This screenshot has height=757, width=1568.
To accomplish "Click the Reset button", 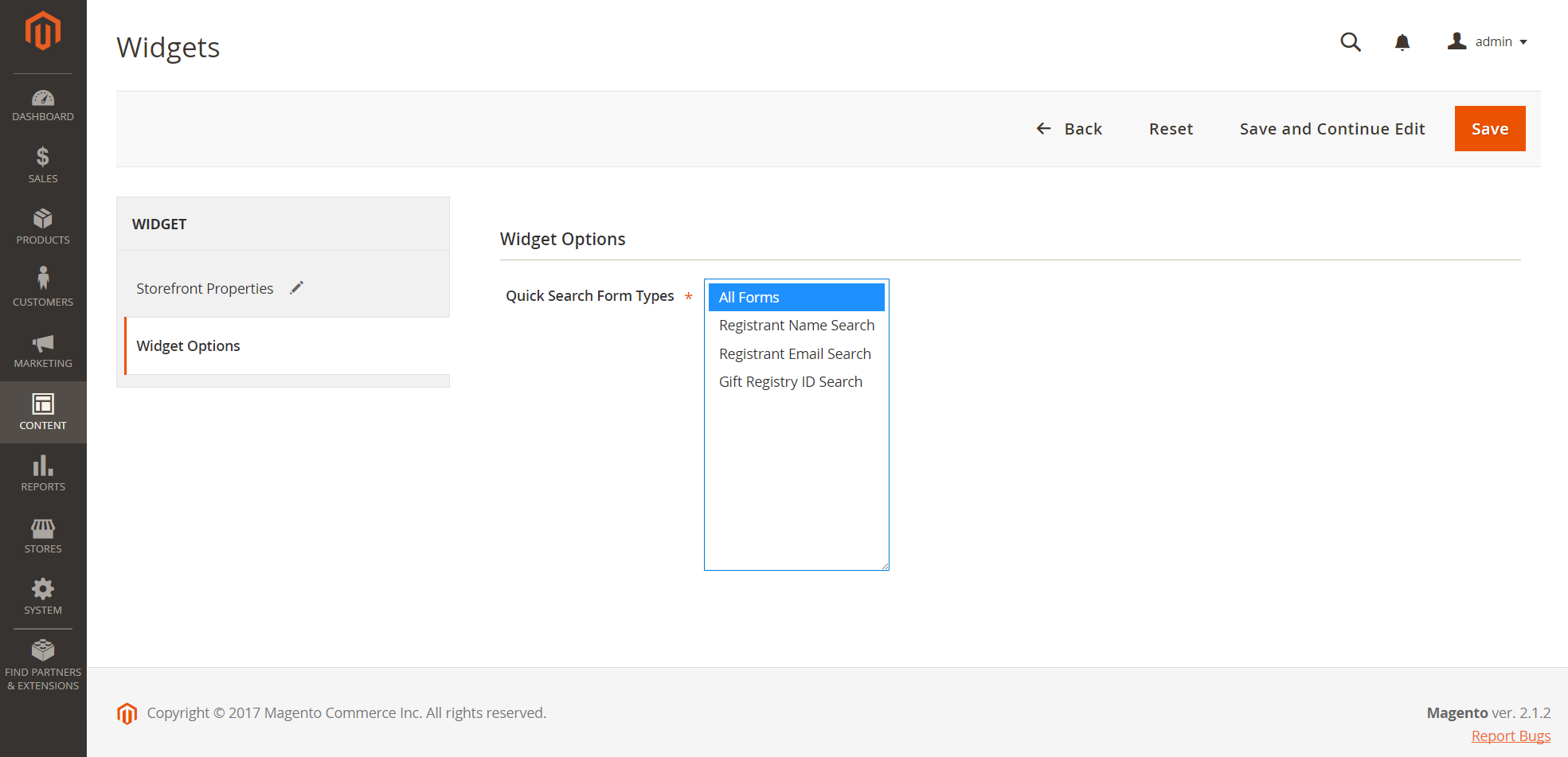I will 1171,129.
